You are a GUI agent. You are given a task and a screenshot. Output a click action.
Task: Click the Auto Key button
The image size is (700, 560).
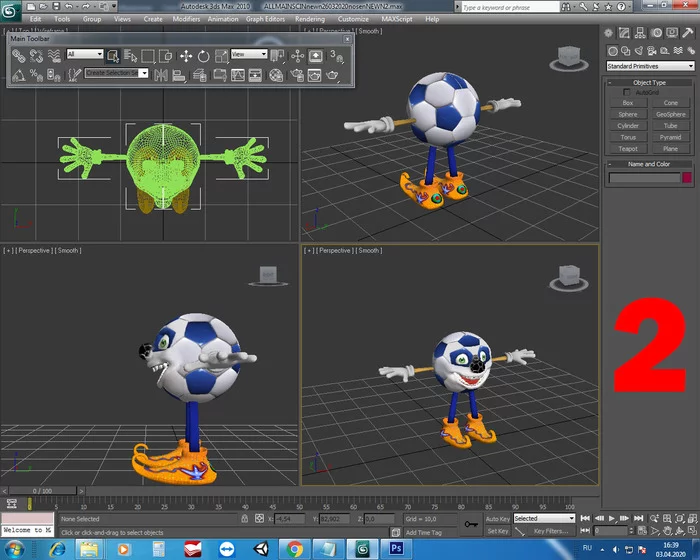pos(497,518)
